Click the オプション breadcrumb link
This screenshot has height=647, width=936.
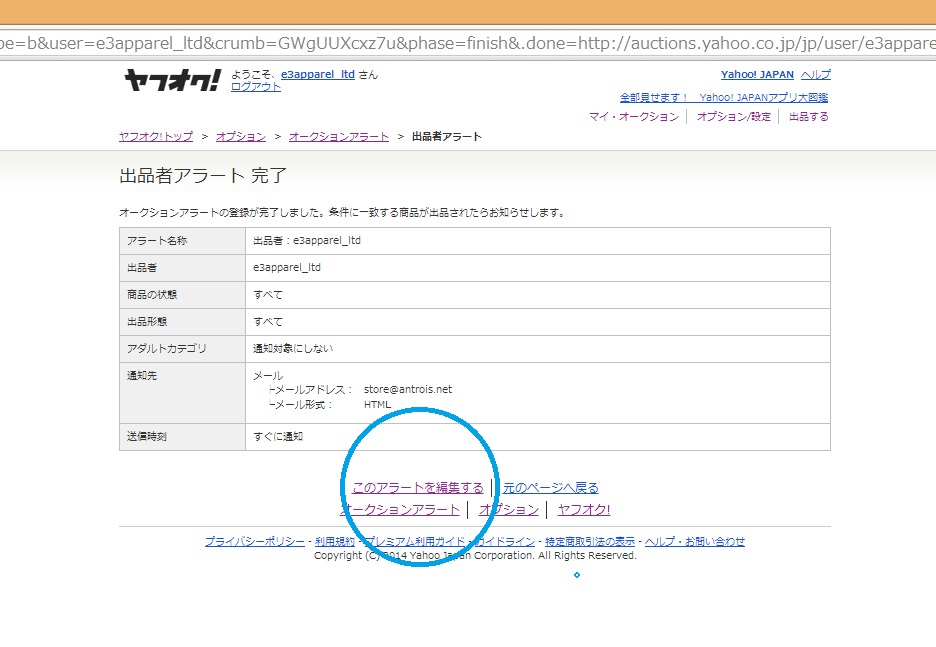pyautogui.click(x=241, y=136)
